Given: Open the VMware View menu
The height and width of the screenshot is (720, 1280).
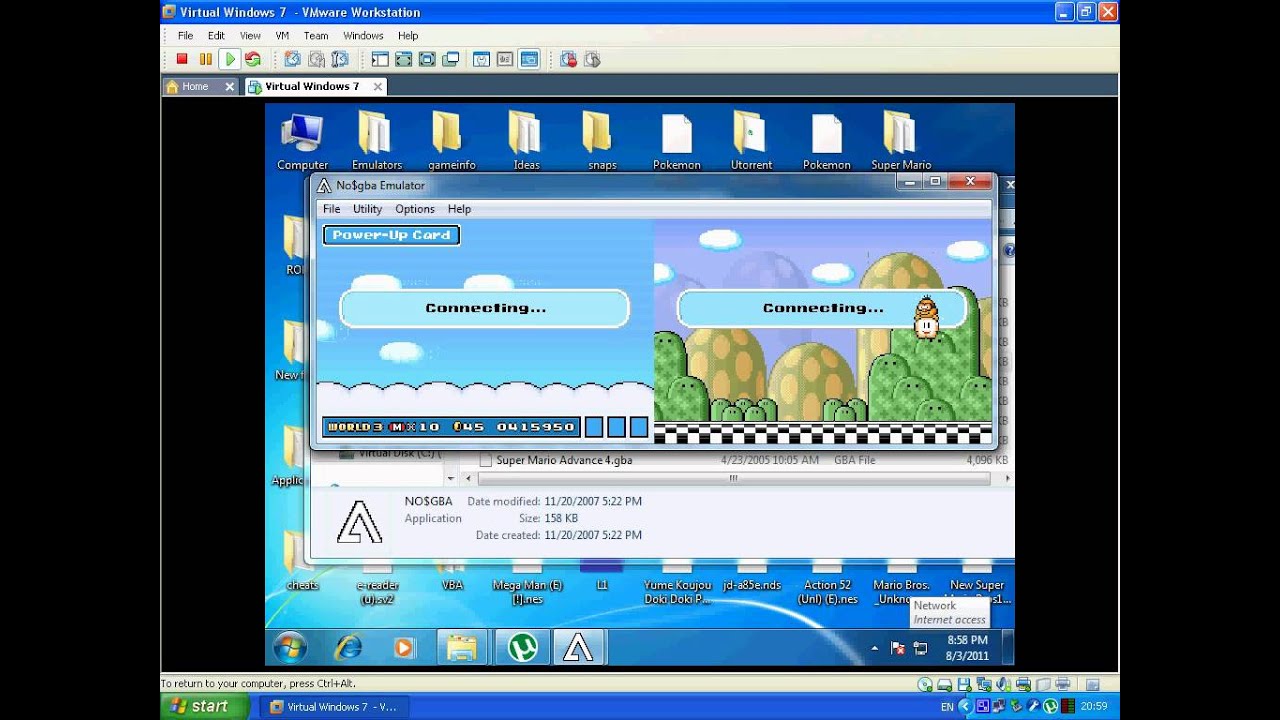Looking at the screenshot, I should (x=250, y=35).
